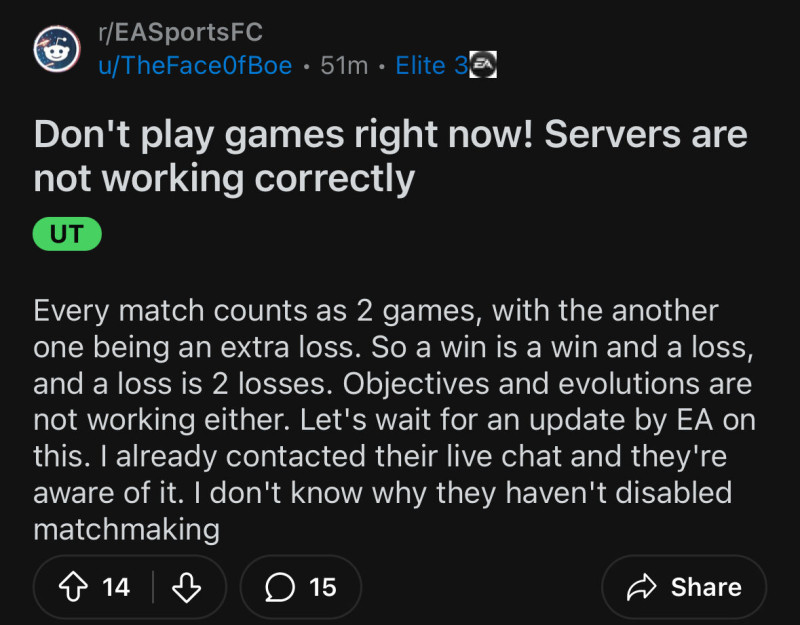This screenshot has height=625, width=800.
Task: Click the comment count showing 15
Action: point(322,587)
